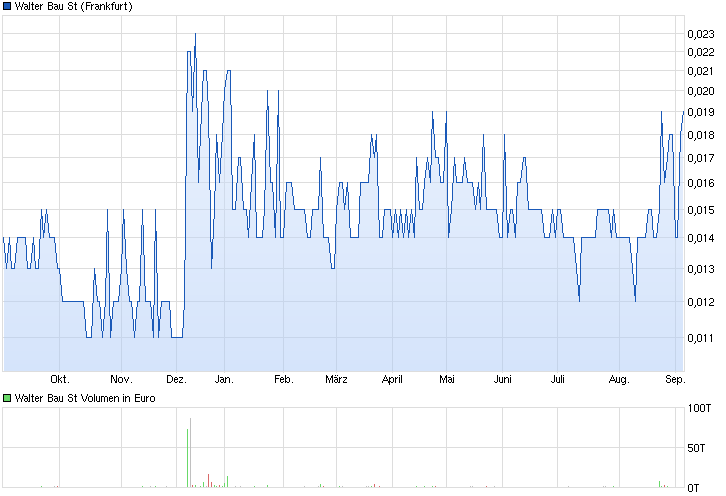Click the blue legend square beside Walter Bau St
The image size is (726, 496).
(x=7, y=6)
